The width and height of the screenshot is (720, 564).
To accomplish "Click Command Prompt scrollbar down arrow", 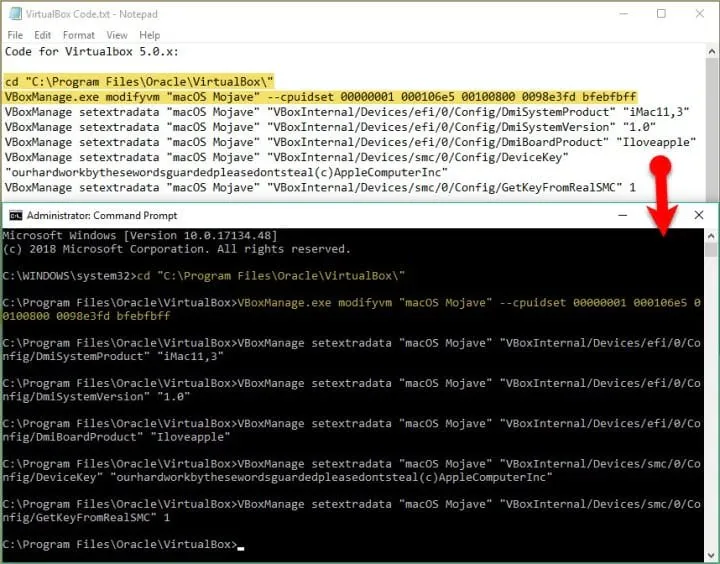I will [x=711, y=556].
